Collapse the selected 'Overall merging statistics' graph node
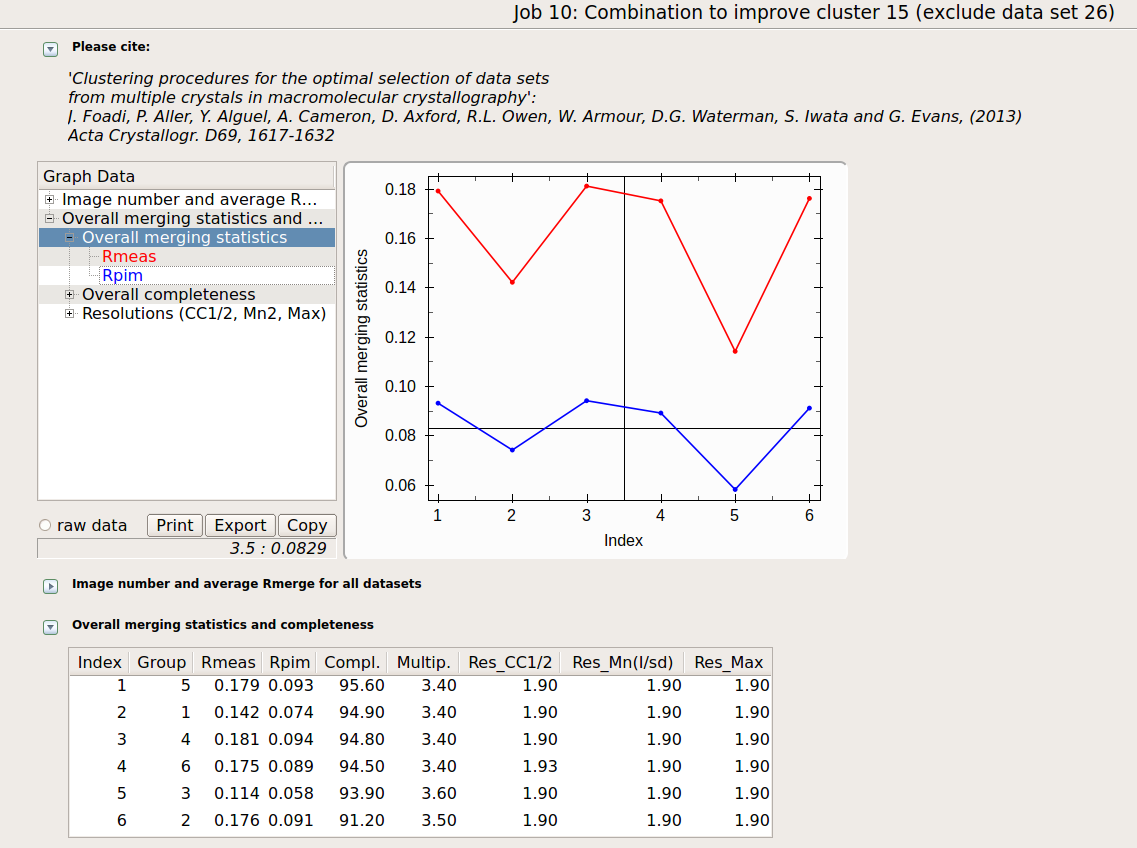1137x848 pixels. point(69,238)
